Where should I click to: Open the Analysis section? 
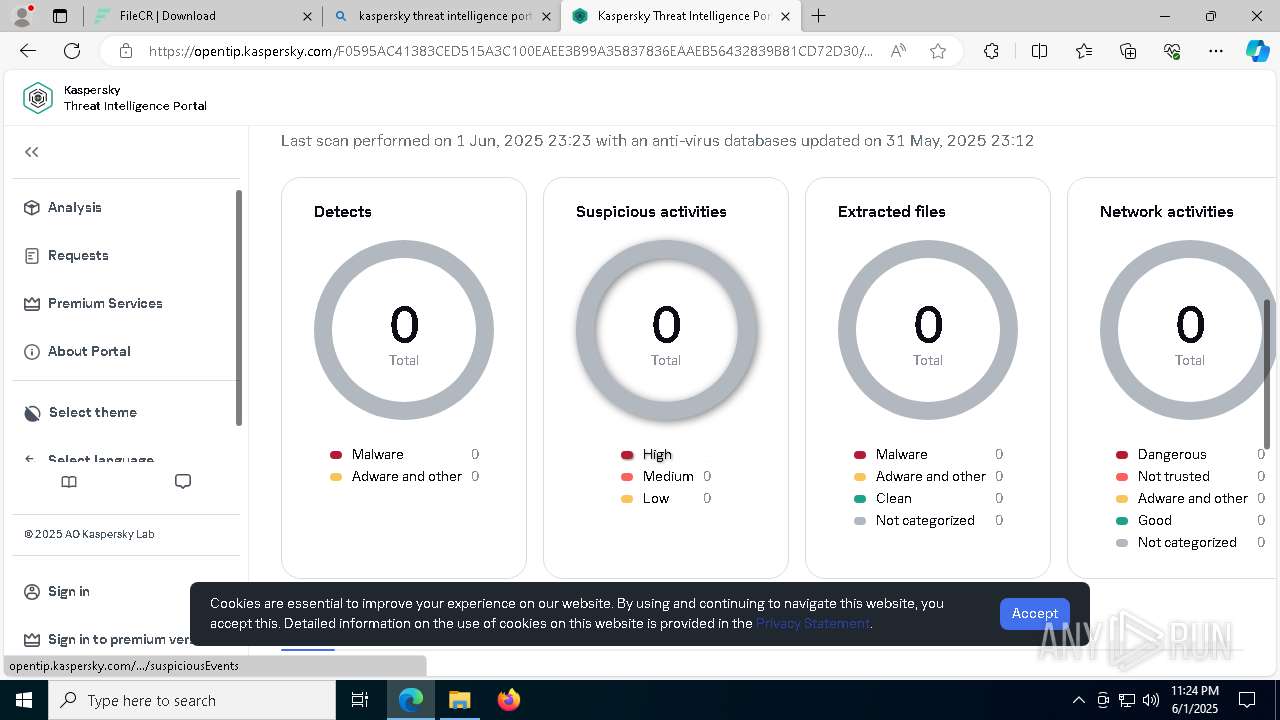(x=75, y=207)
